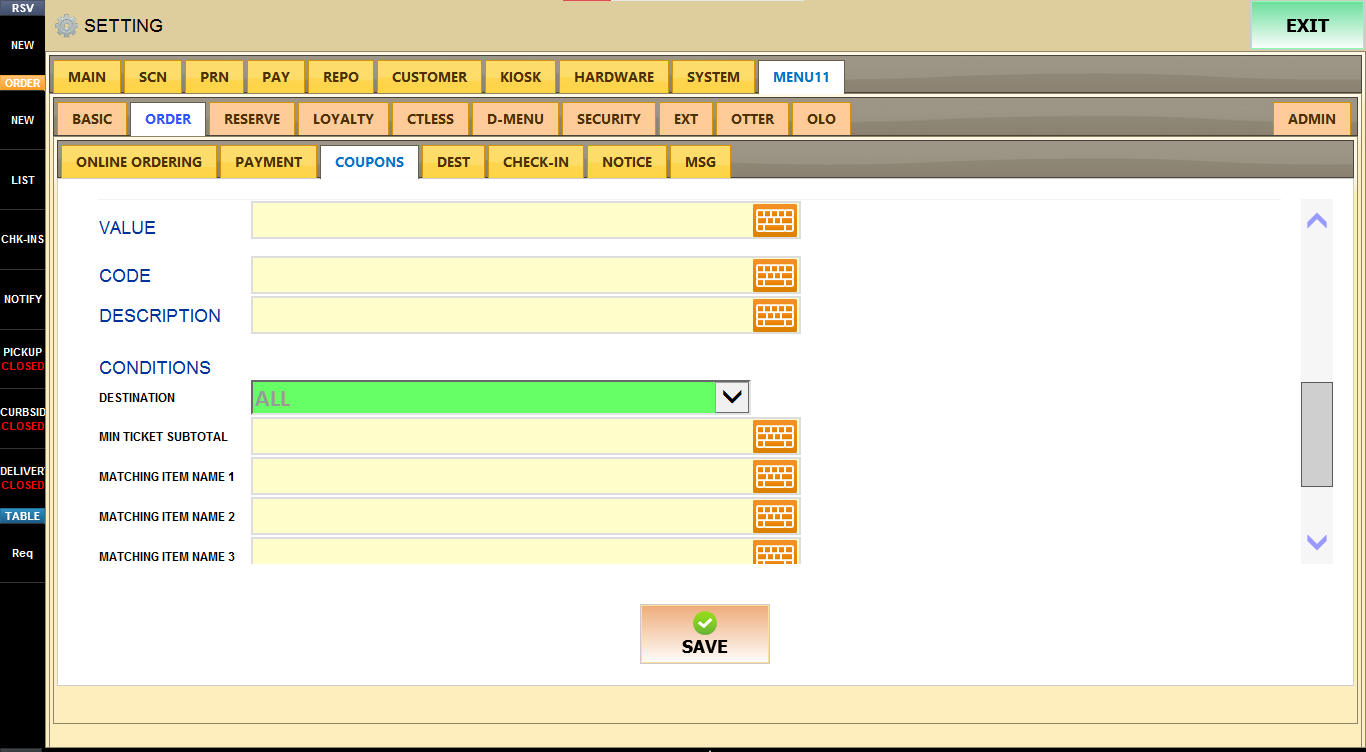1366x752 pixels.
Task: Expand the DESTINATION dropdown arrow
Action: click(x=733, y=397)
